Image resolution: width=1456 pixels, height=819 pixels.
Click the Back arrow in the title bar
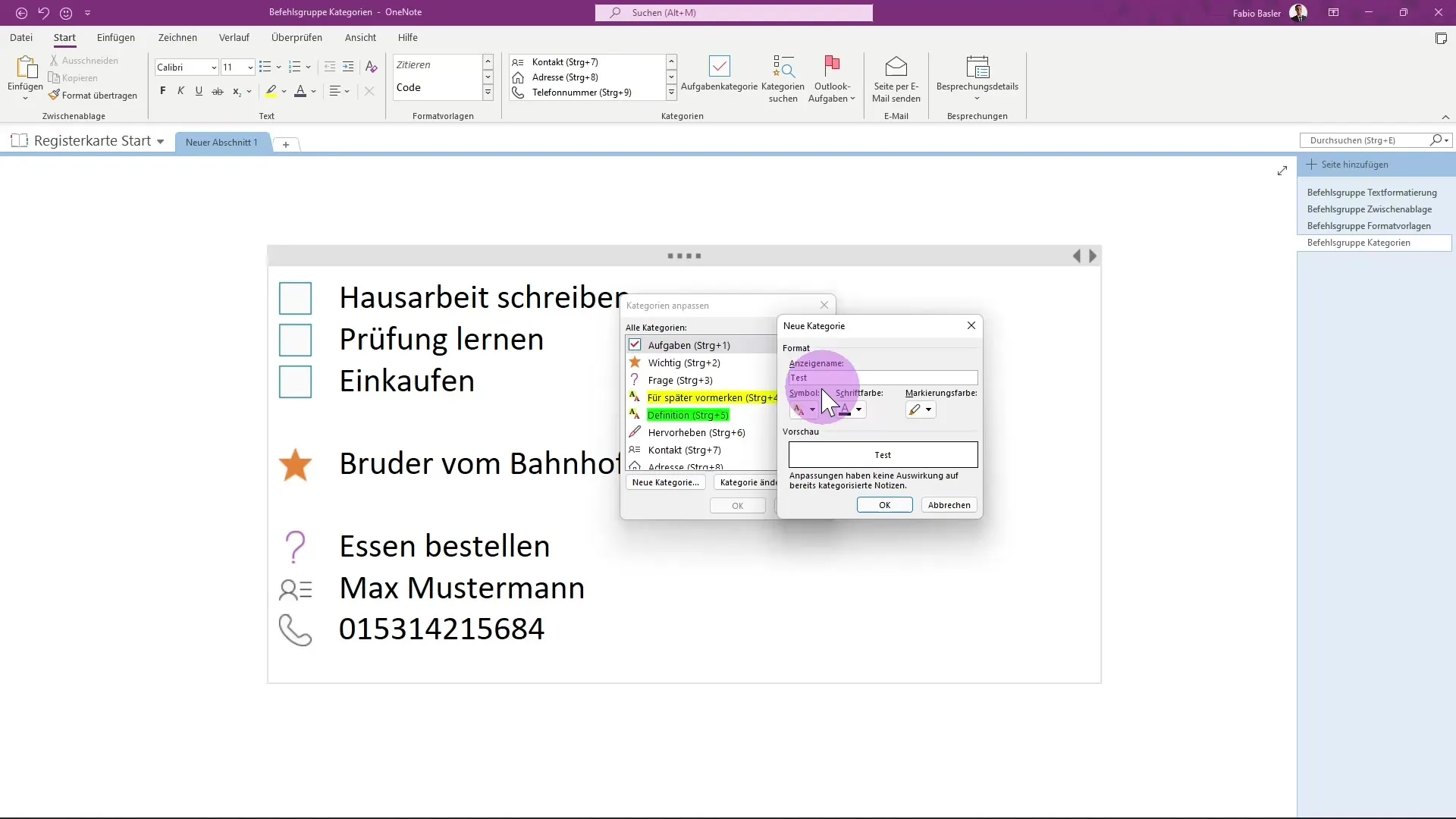[21, 13]
